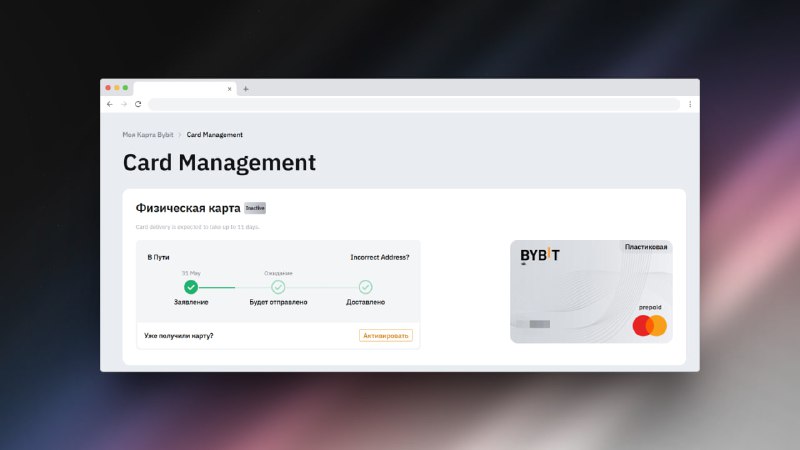Select the Card Management breadcrumb

(x=214, y=135)
